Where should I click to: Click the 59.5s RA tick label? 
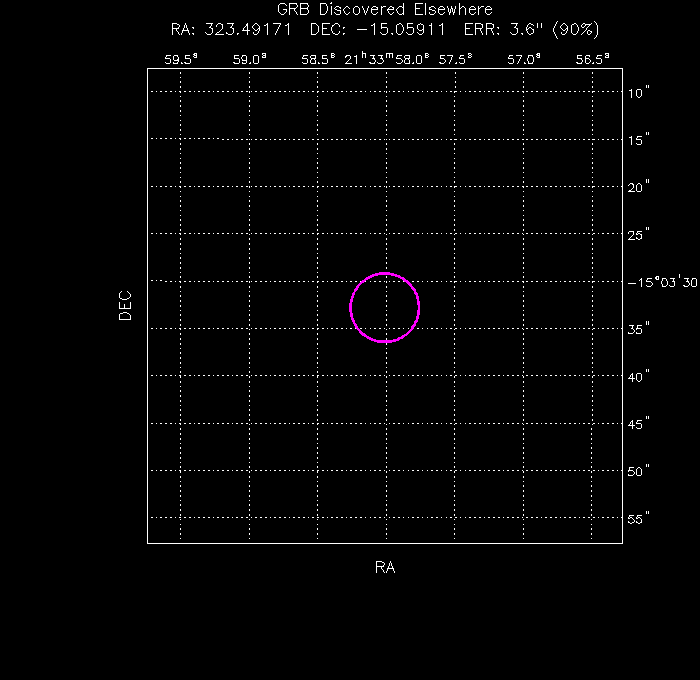pos(181,59)
